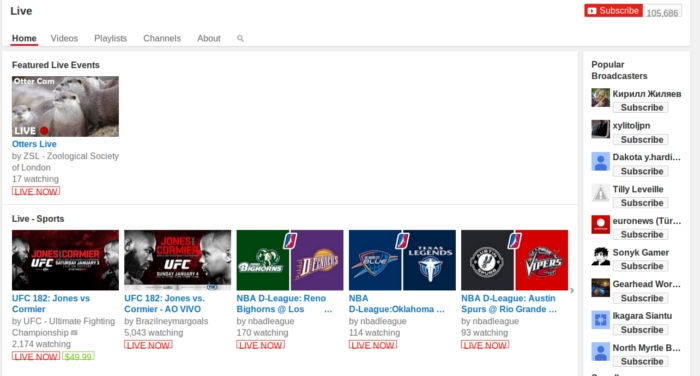Open Gearhead Wor... avatar icon
Image resolution: width=700 pixels, height=376 pixels.
pyautogui.click(x=600, y=288)
